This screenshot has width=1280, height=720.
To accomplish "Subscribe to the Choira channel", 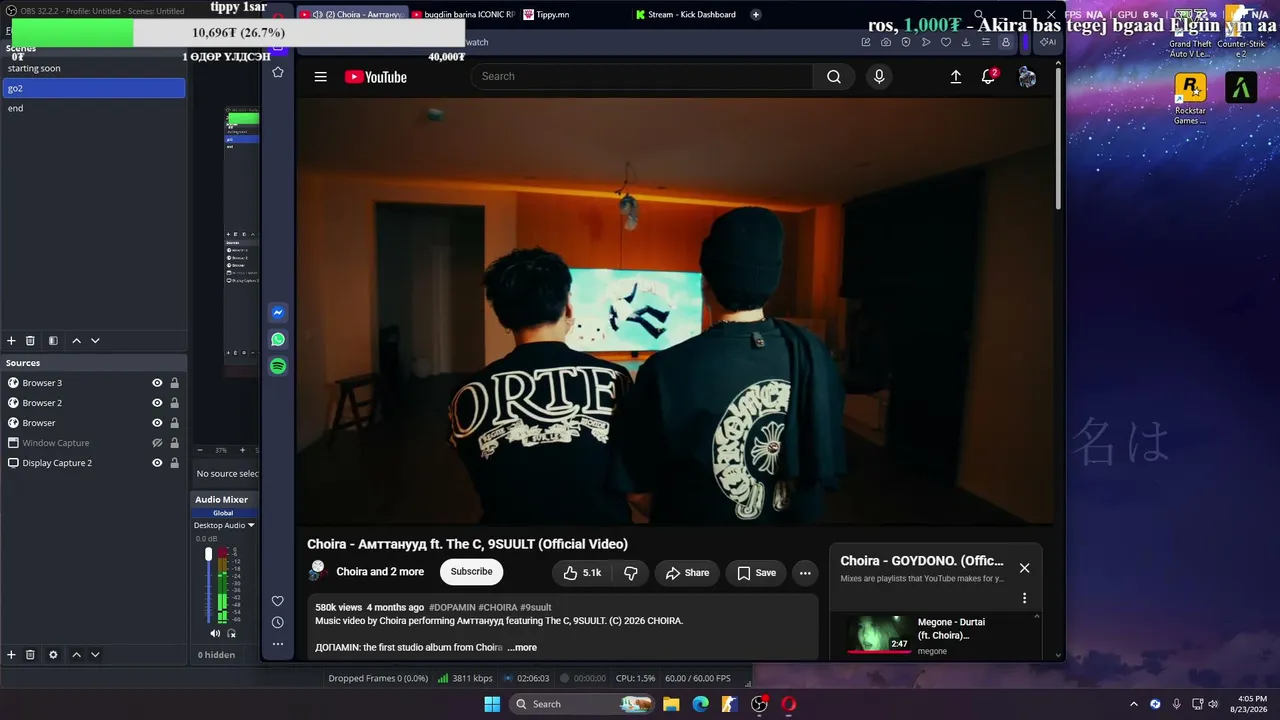I will tap(471, 572).
